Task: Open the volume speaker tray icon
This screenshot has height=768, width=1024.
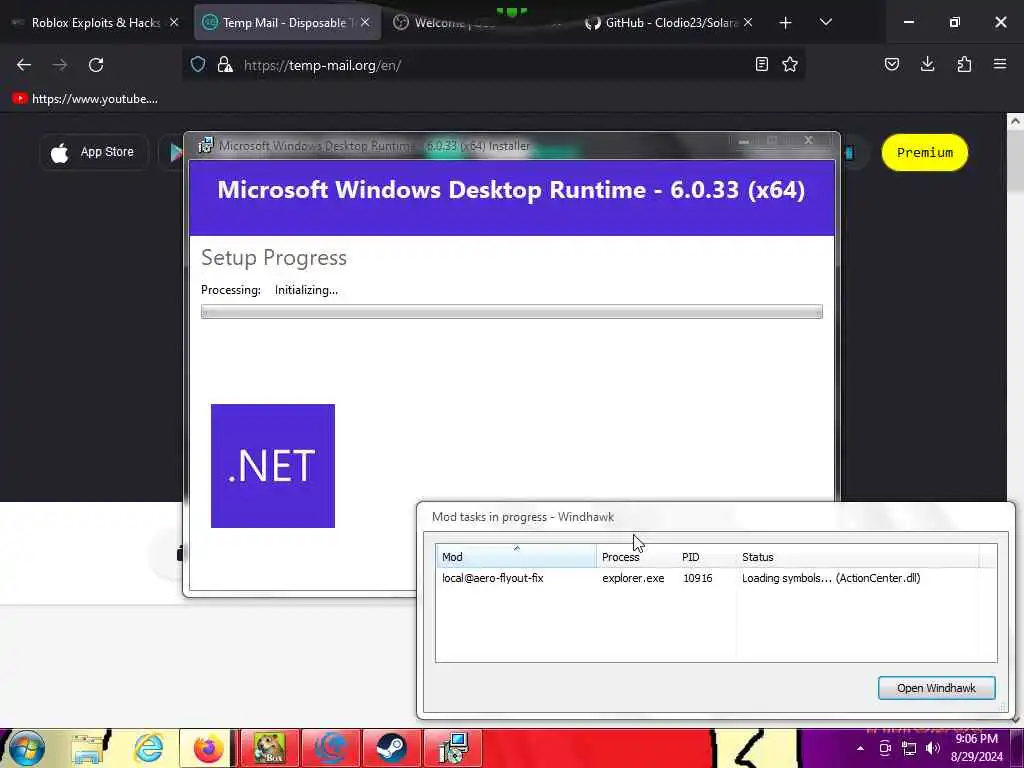Action: tap(933, 748)
